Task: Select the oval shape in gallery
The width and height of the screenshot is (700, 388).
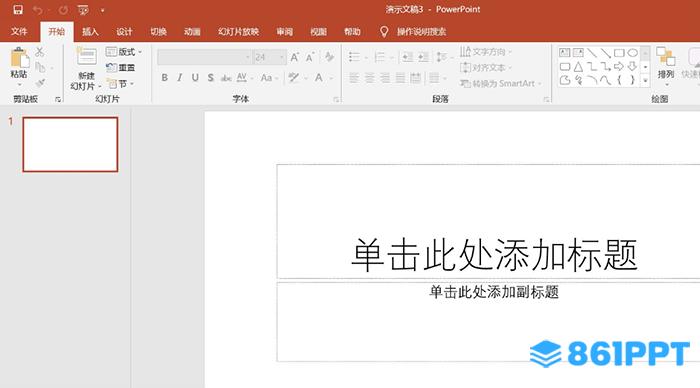Action: point(633,53)
